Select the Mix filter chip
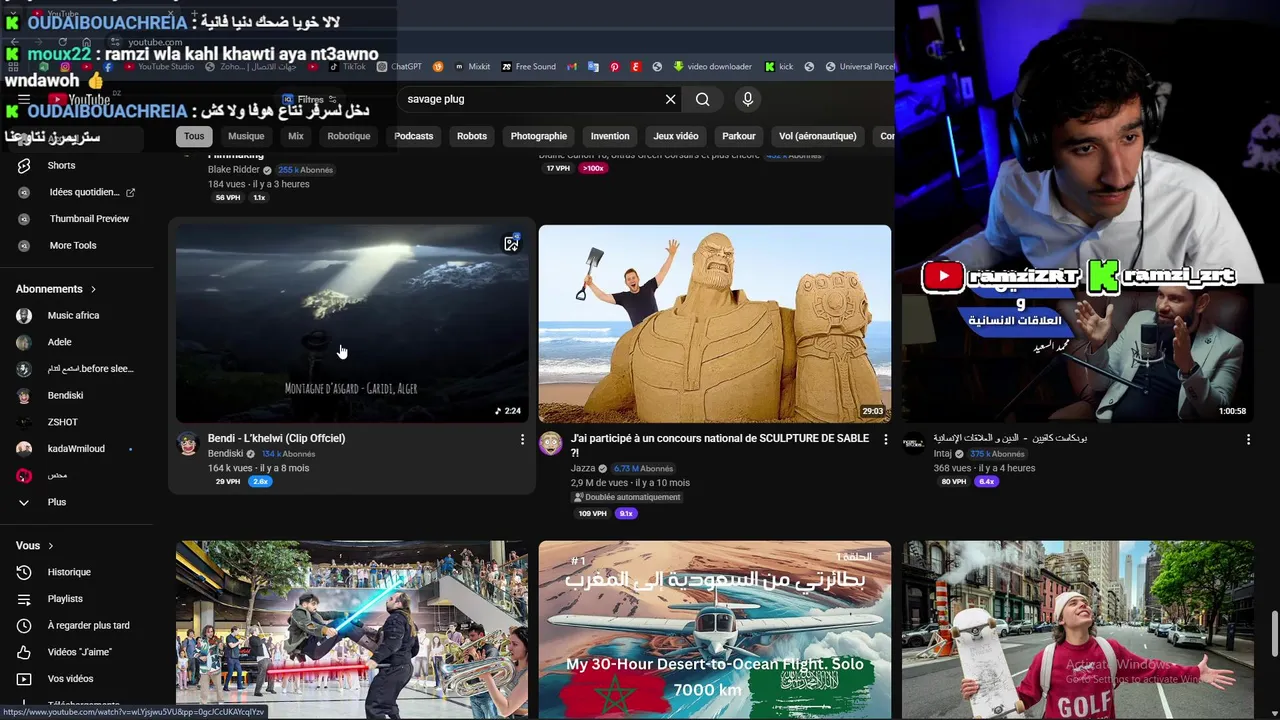Viewport: 1280px width, 720px height. (296, 136)
